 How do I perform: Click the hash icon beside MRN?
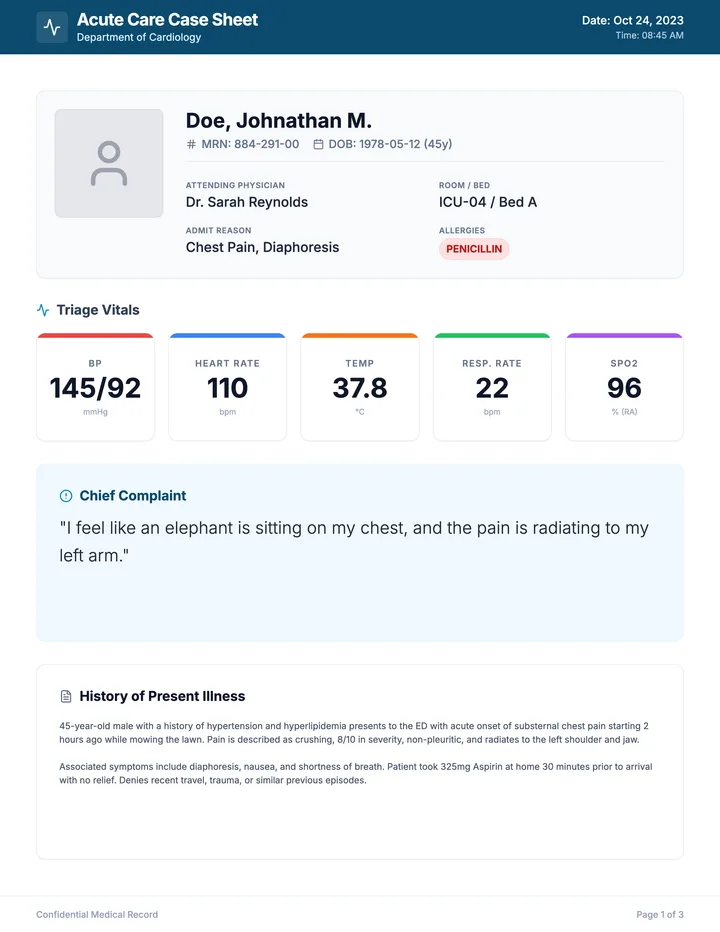[191, 144]
